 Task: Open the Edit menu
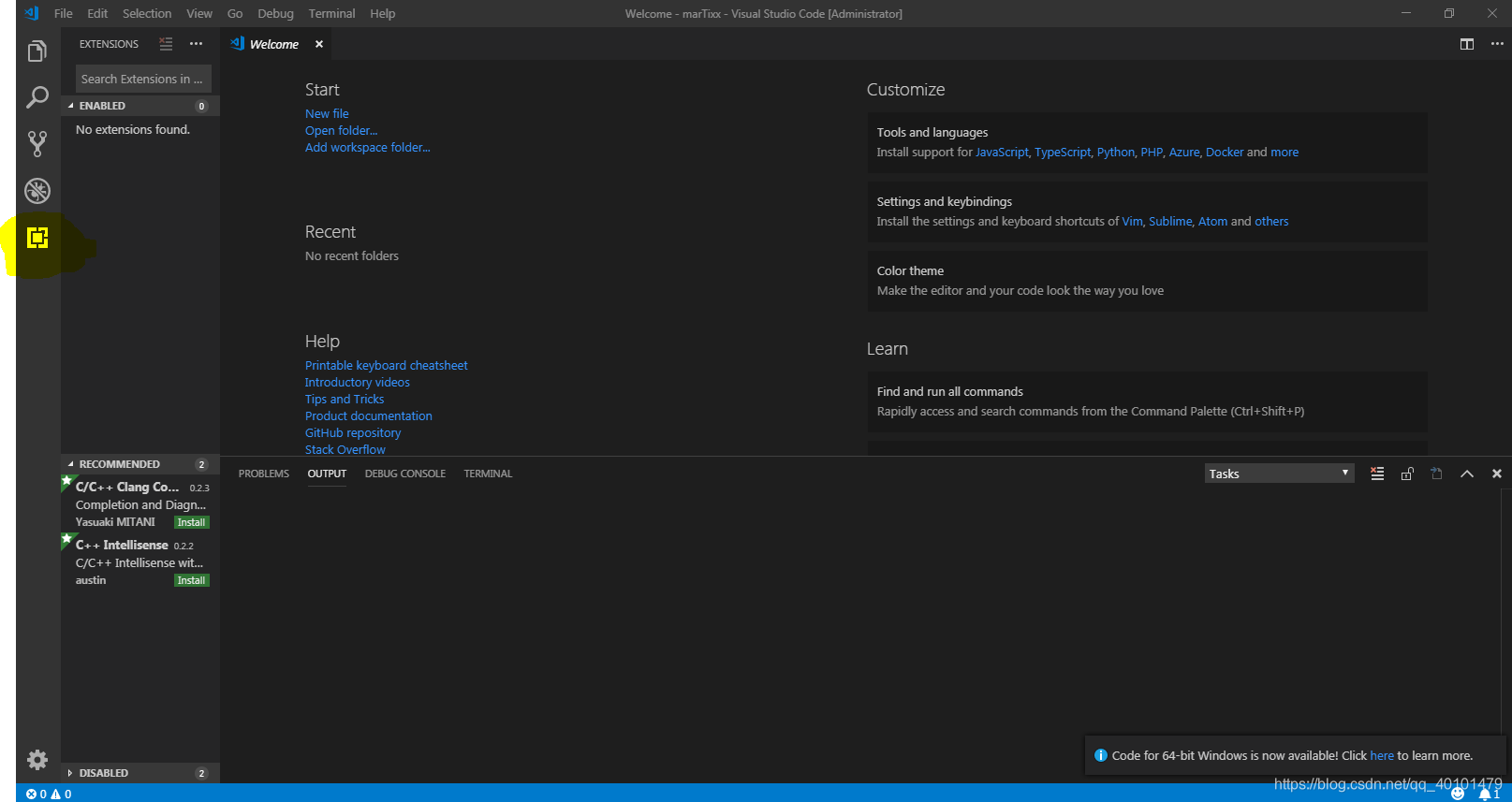pos(97,13)
